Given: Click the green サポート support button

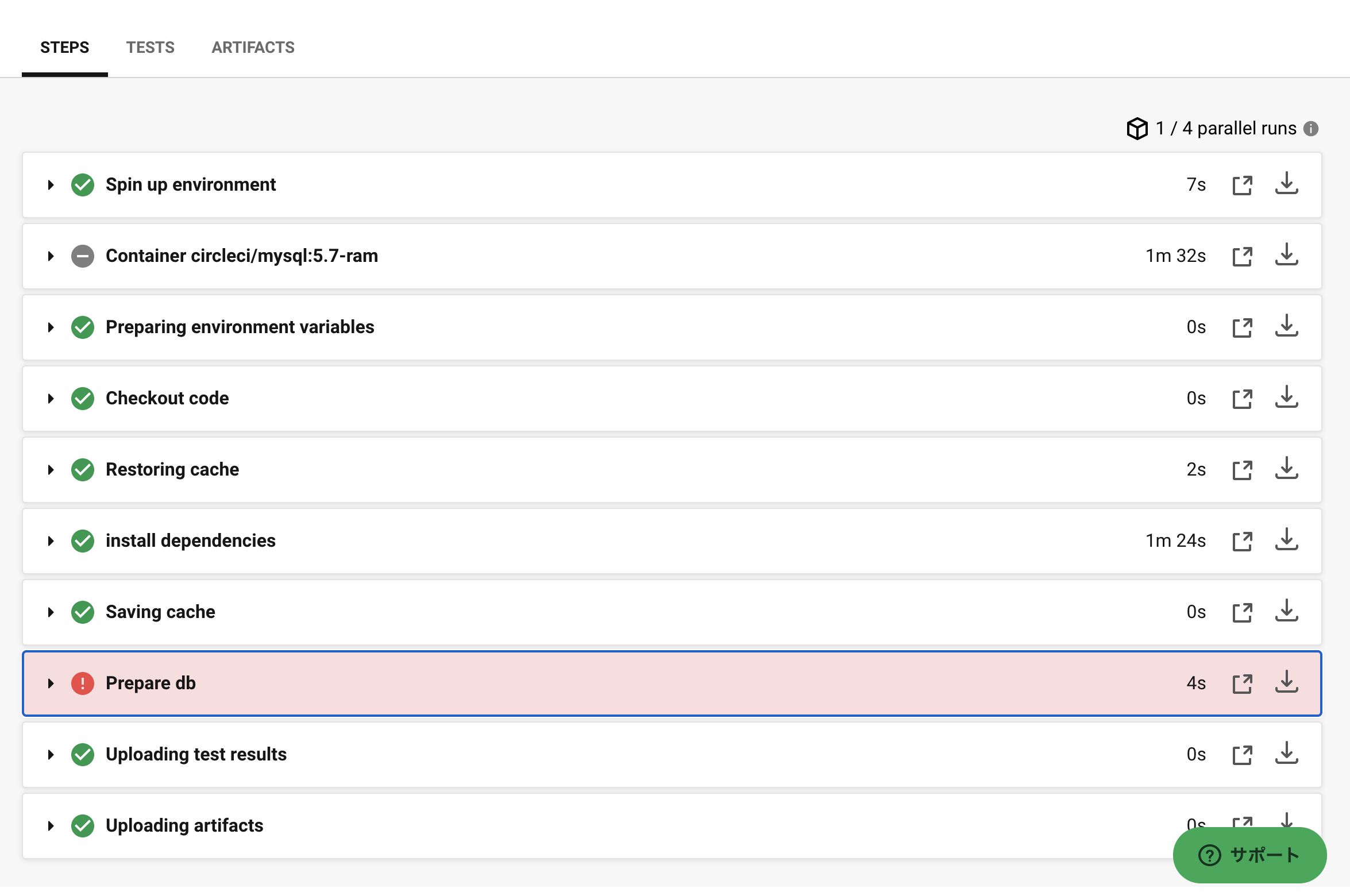Looking at the screenshot, I should tap(1249, 855).
